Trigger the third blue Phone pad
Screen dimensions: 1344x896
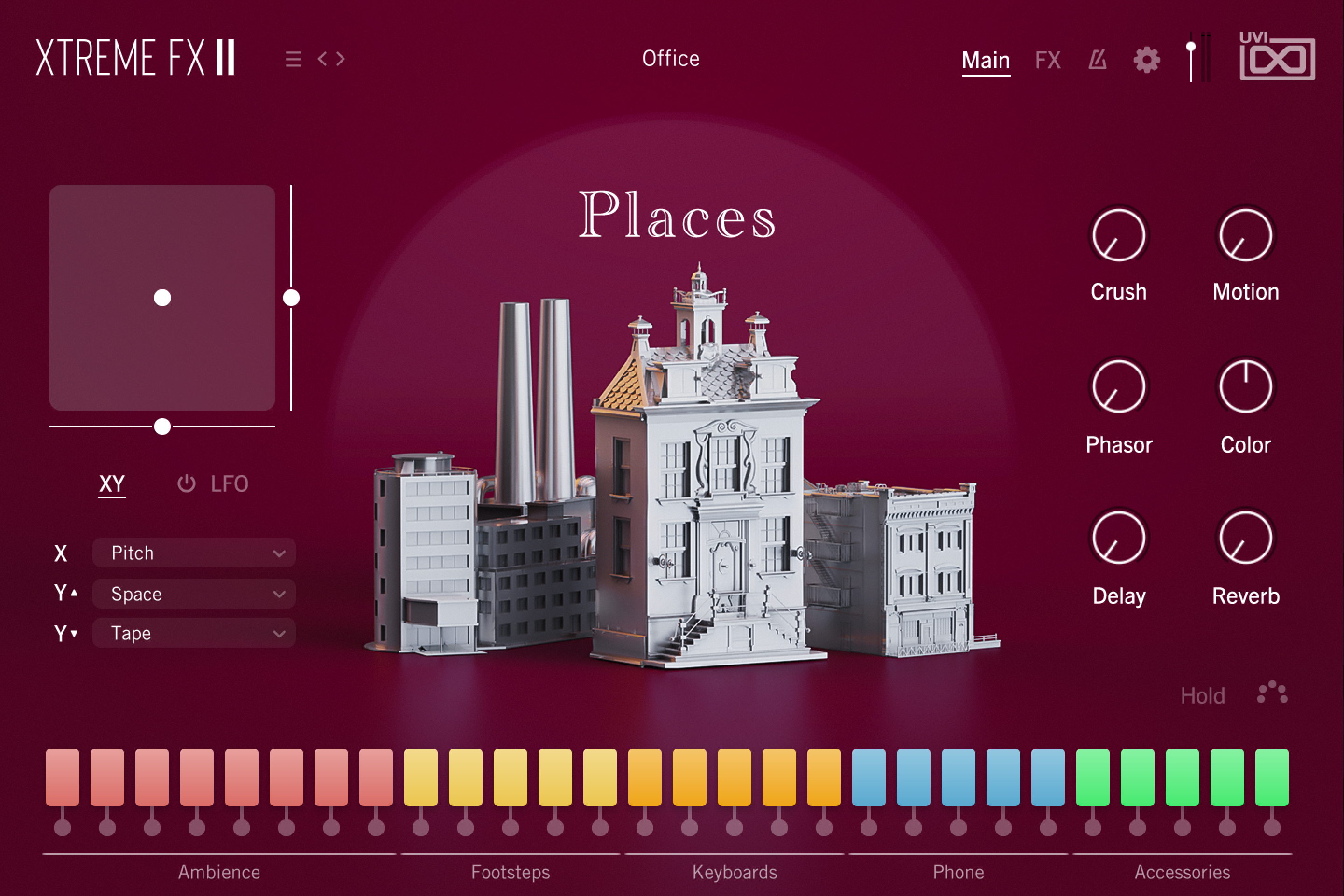point(958,777)
